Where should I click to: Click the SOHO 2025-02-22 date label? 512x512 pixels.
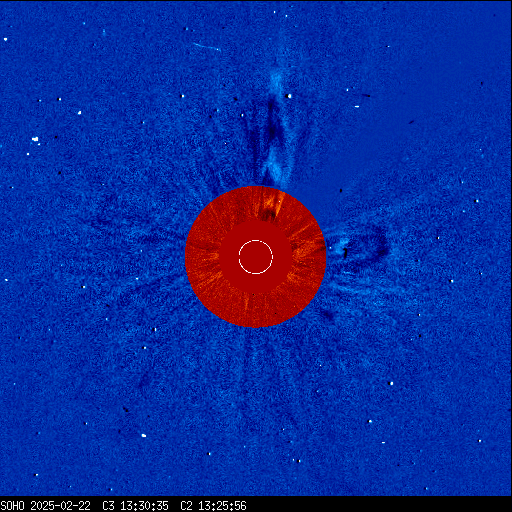click(45, 506)
